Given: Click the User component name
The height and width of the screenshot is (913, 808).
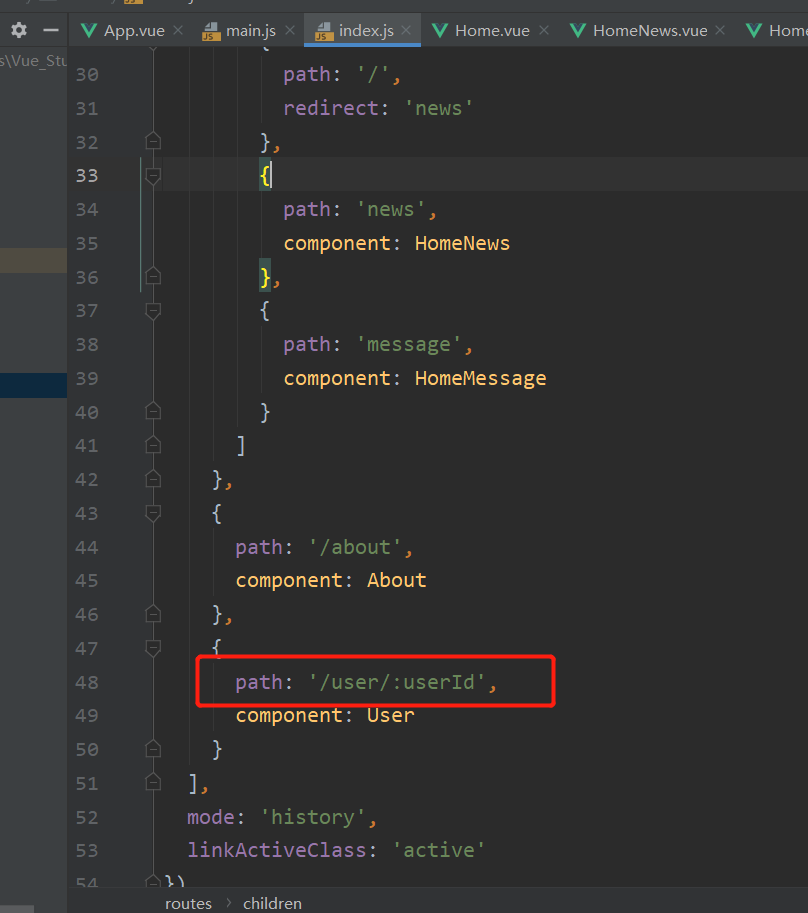Looking at the screenshot, I should [x=391, y=716].
